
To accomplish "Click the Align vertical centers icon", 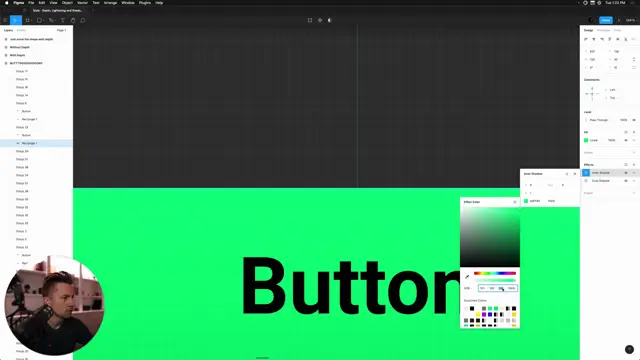I will 618,39.
